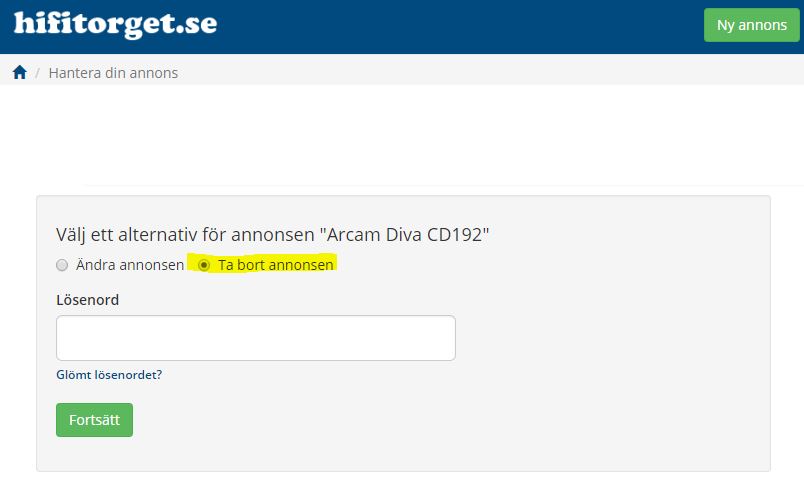Click the Ändra annonsen label text
Viewport: 804px width, 483px height.
pyautogui.click(x=130, y=265)
